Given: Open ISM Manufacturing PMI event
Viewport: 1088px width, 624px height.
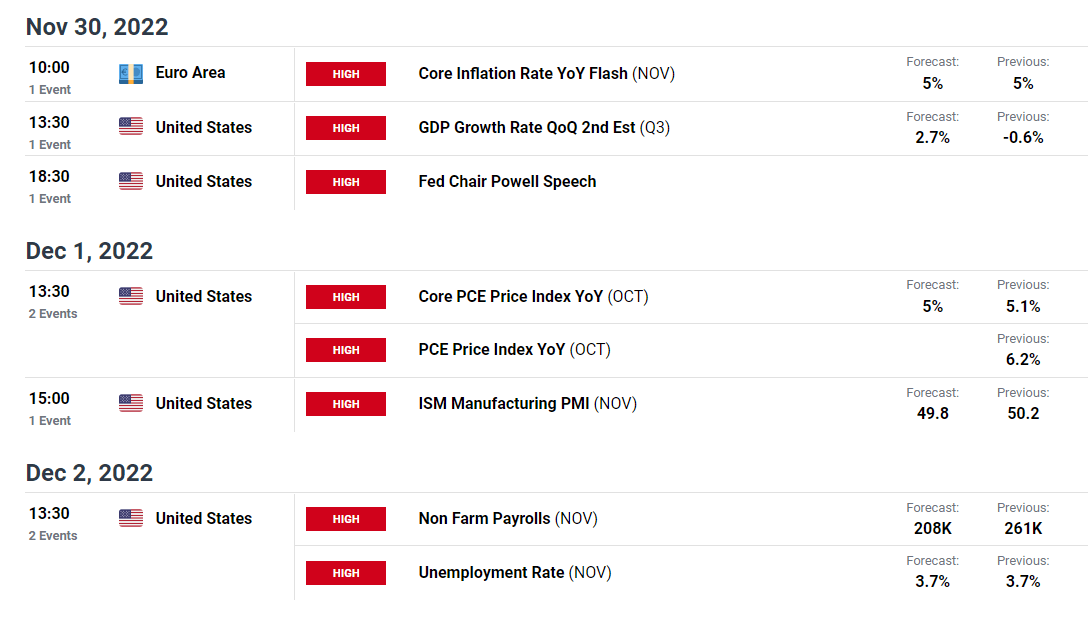Looking at the screenshot, I should 527,403.
